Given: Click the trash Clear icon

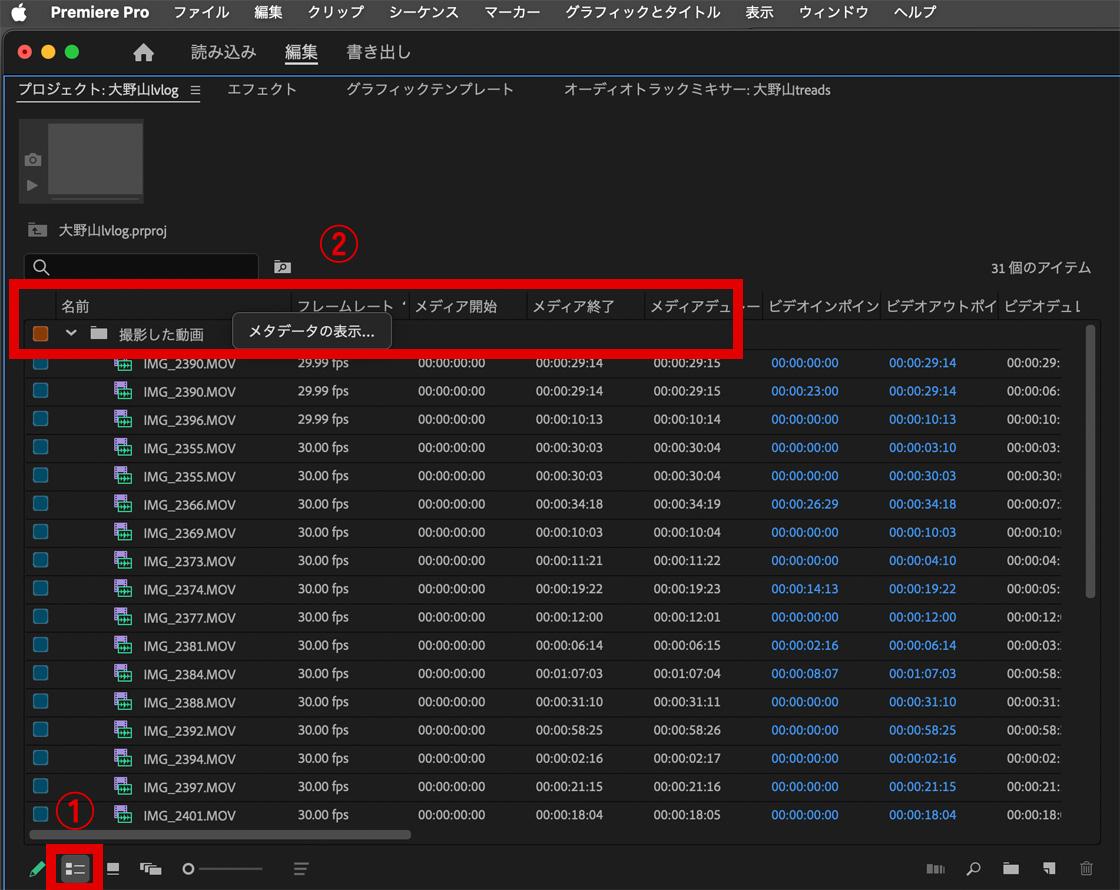Looking at the screenshot, I should 1087,869.
